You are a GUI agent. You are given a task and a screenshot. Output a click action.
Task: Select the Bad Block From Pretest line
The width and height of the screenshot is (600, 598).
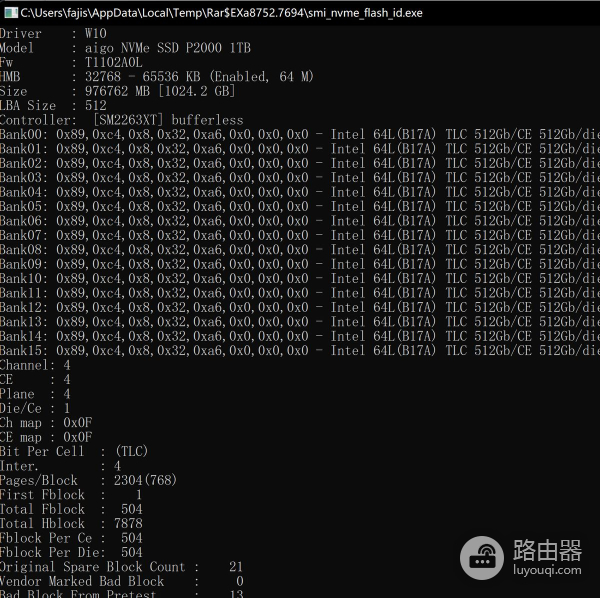tap(122, 594)
